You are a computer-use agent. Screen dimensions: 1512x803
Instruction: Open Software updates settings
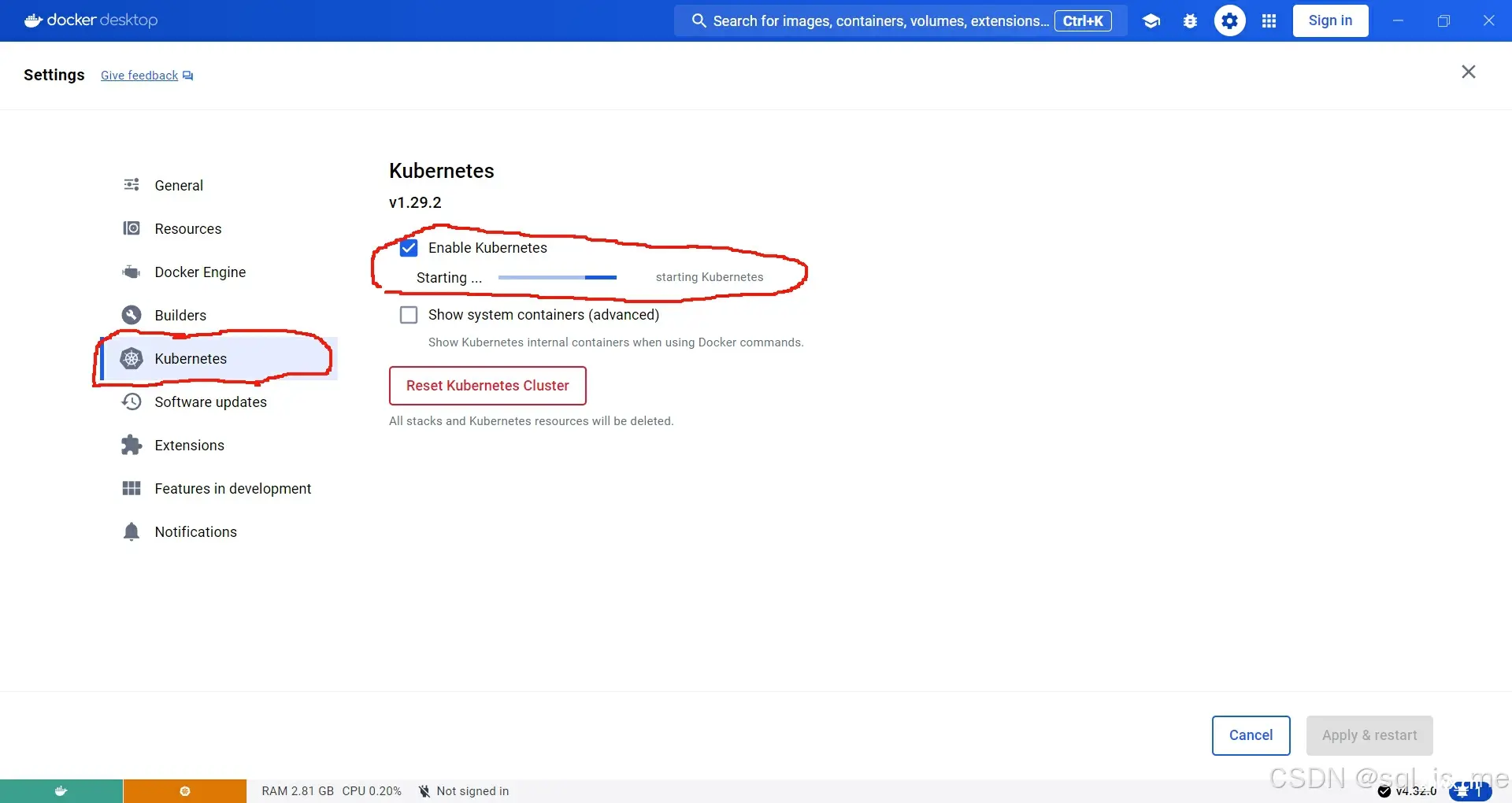pos(220,401)
